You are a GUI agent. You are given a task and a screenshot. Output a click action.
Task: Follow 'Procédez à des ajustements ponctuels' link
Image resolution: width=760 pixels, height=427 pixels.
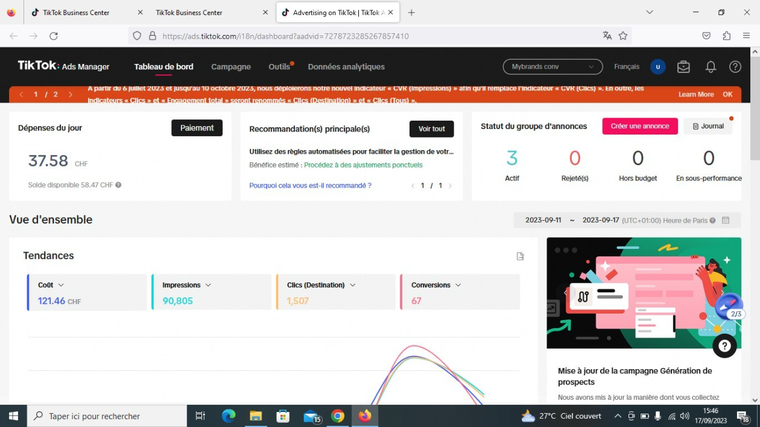point(363,165)
